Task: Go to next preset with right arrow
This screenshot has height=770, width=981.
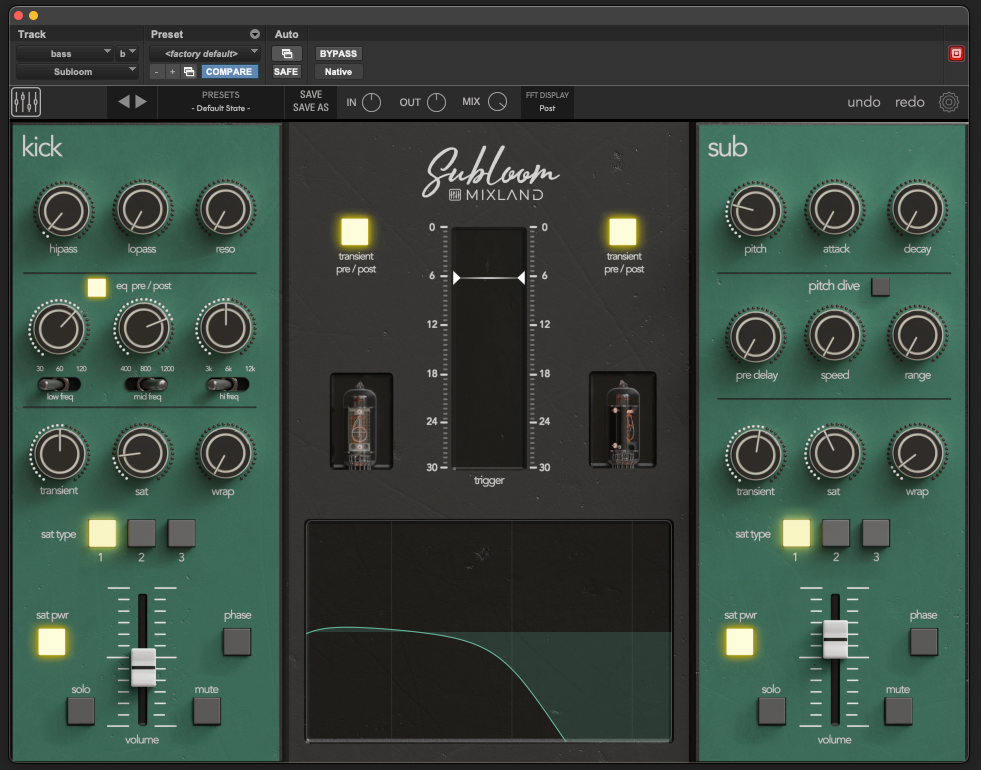Action: pos(141,101)
